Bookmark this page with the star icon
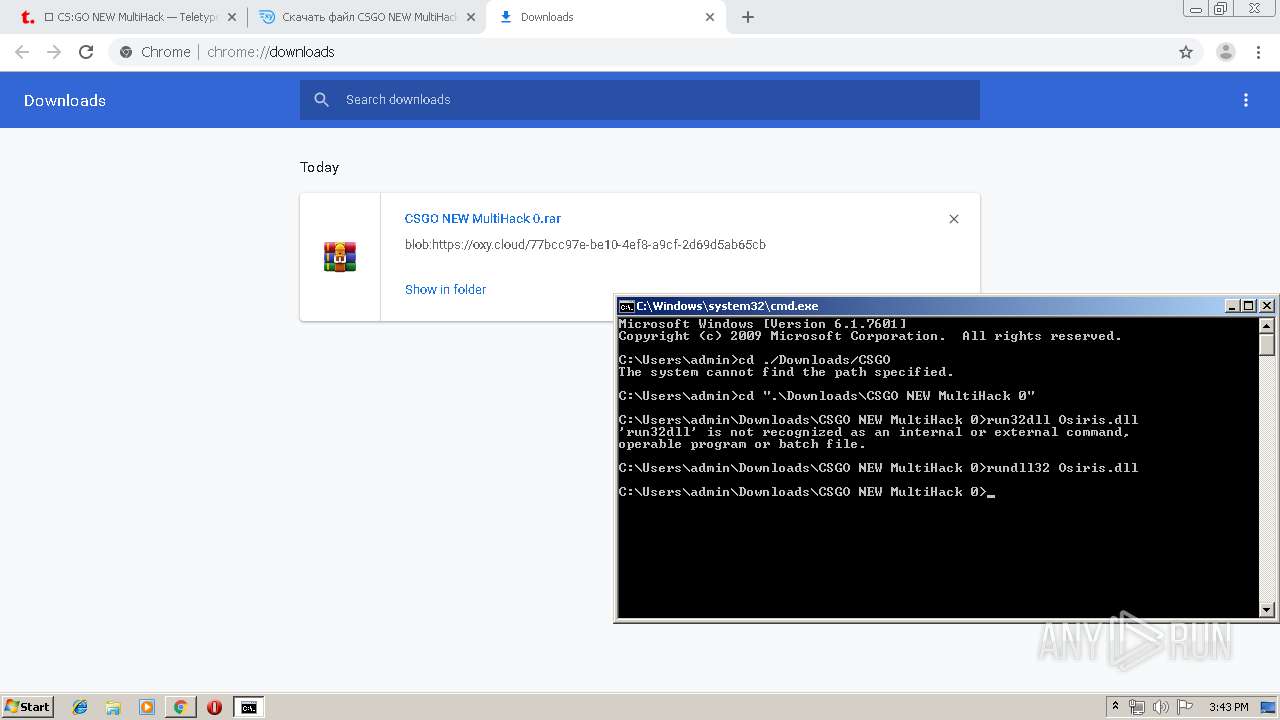Image resolution: width=1280 pixels, height=720 pixels. pyautogui.click(x=1186, y=52)
